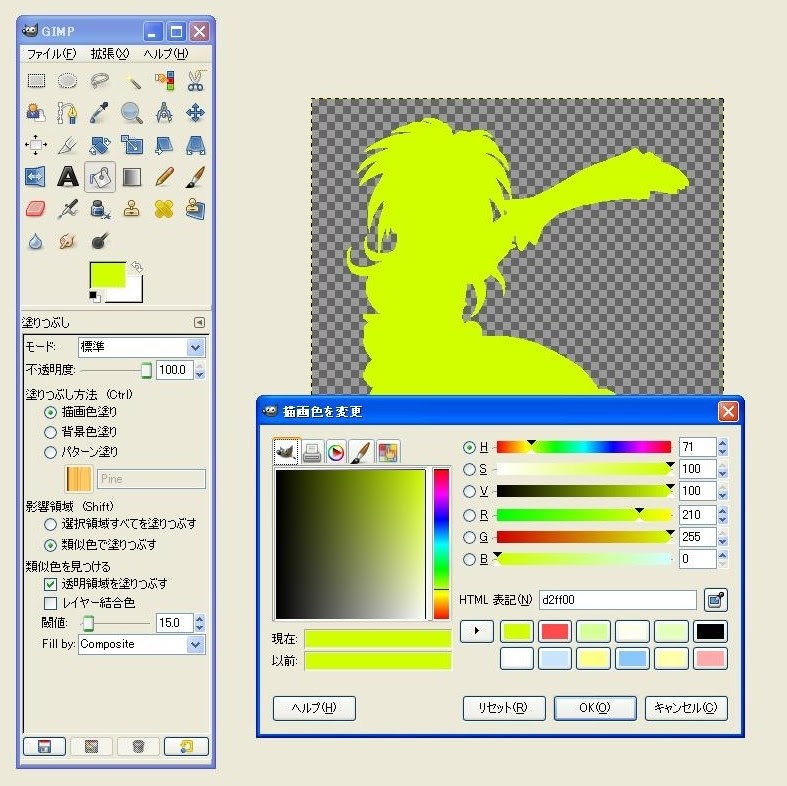Screen dimensions: 787x786
Task: Open the 拡張(X) menu
Action: pyautogui.click(x=109, y=54)
